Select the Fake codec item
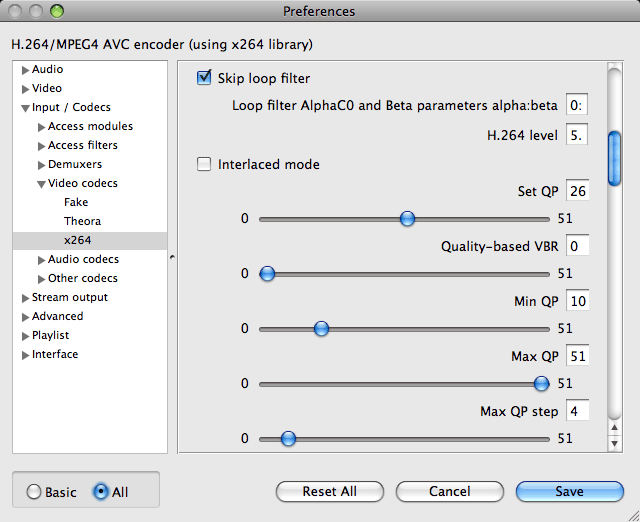 pyautogui.click(x=76, y=202)
